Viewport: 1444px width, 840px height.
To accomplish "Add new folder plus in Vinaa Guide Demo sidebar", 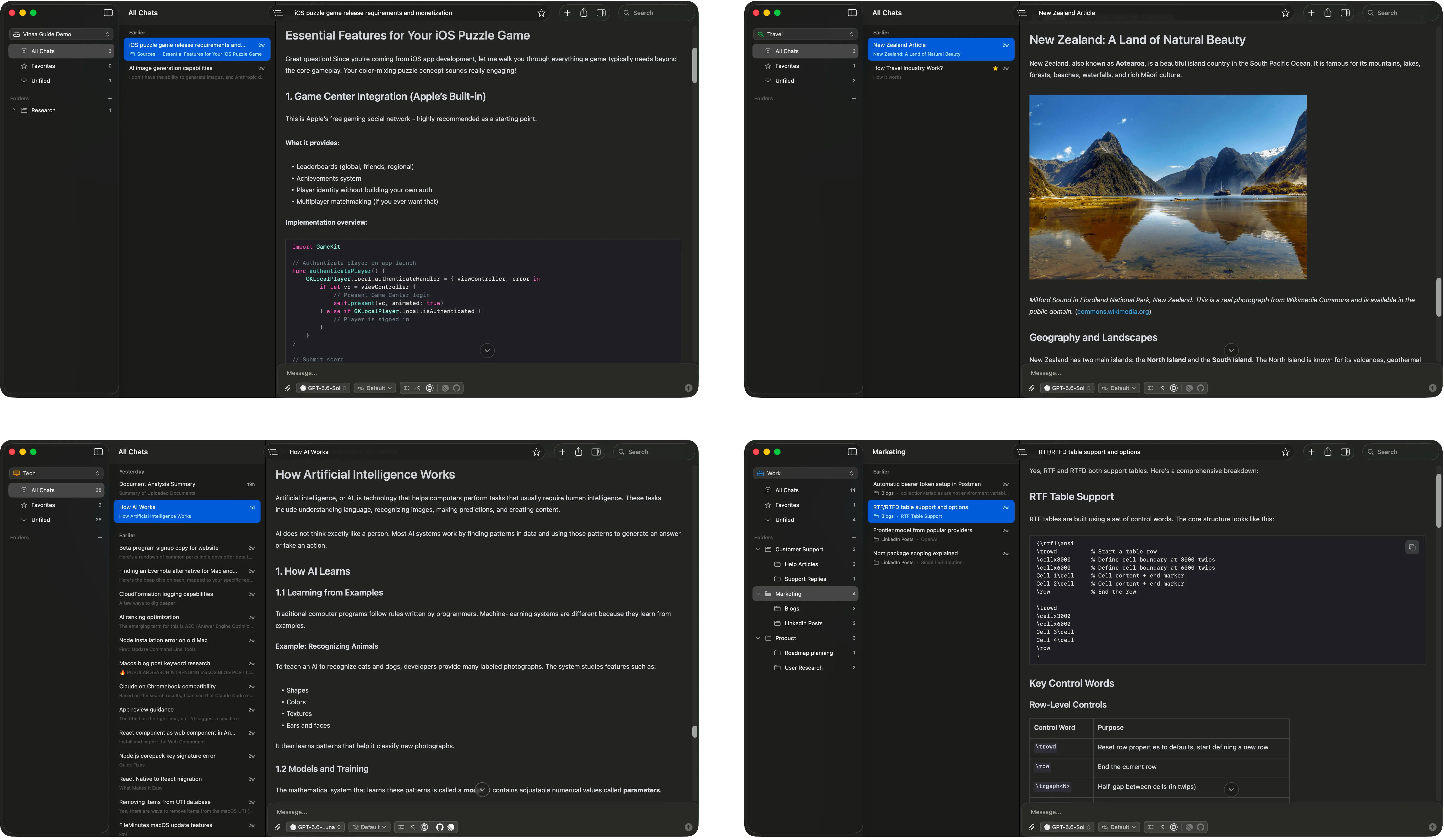I will tap(110, 98).
